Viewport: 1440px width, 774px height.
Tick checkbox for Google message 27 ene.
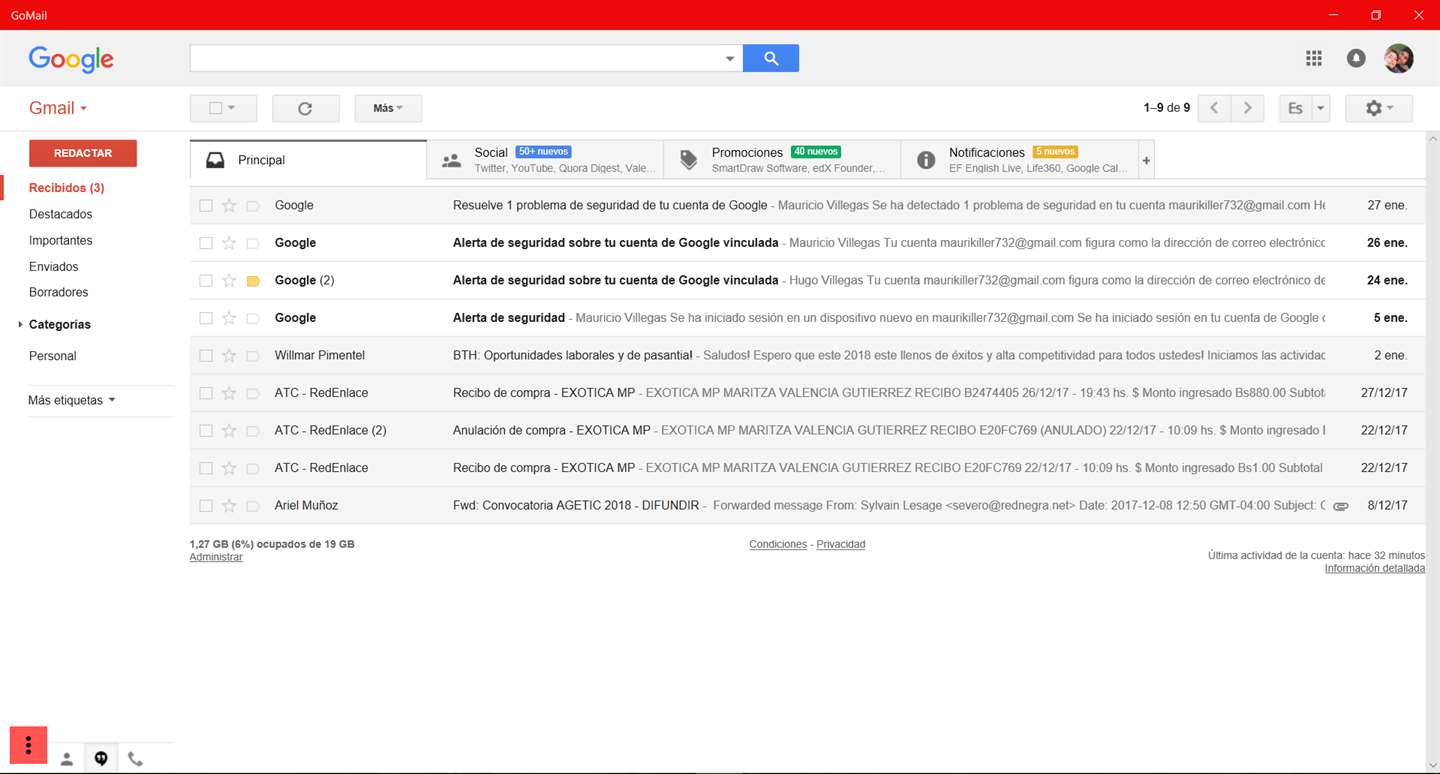205,206
